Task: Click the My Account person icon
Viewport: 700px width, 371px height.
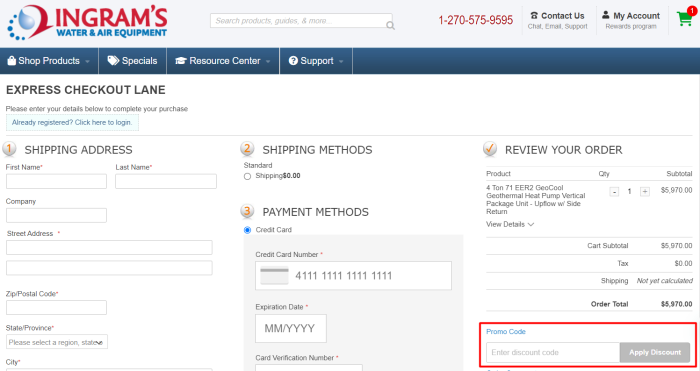Action: click(605, 15)
